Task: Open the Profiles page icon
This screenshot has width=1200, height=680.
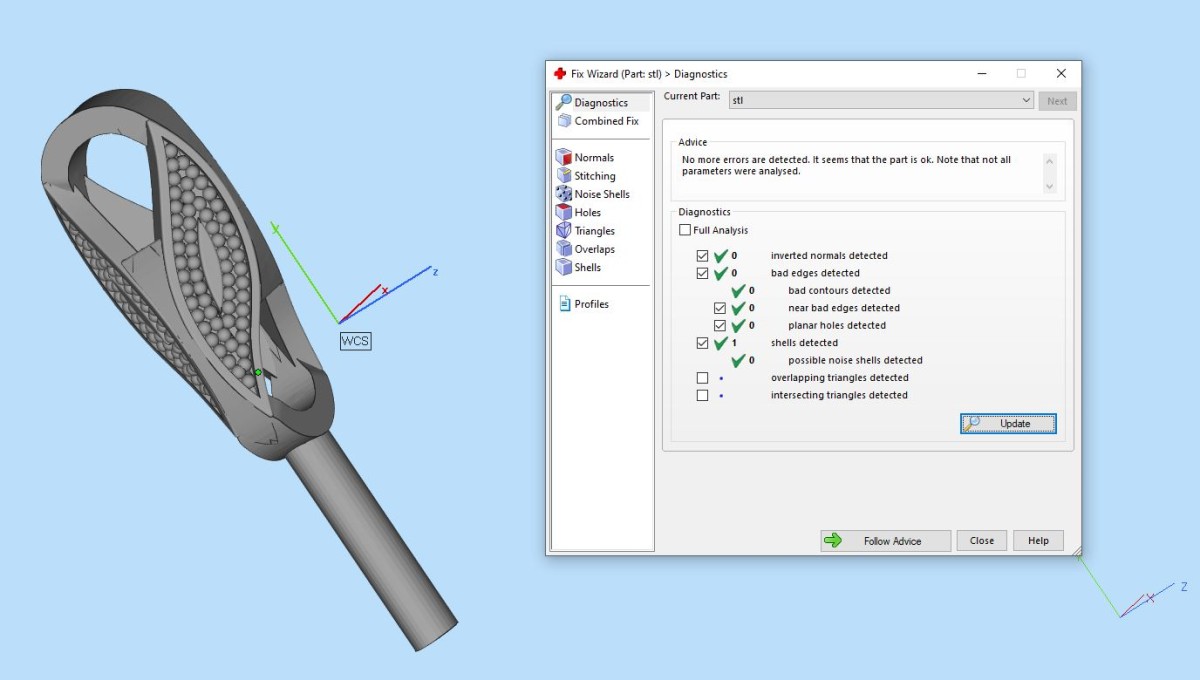Action: (564, 304)
